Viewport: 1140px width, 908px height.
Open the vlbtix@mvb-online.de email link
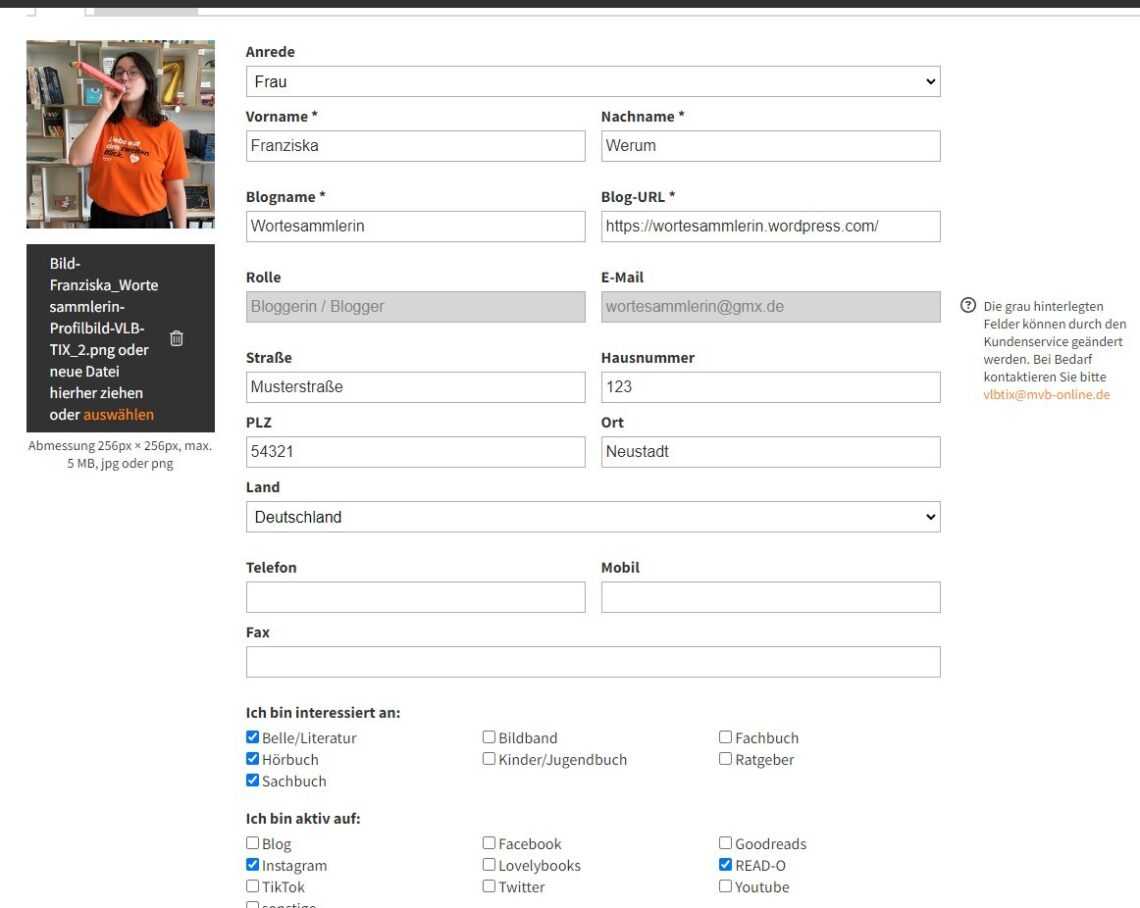click(x=1046, y=395)
